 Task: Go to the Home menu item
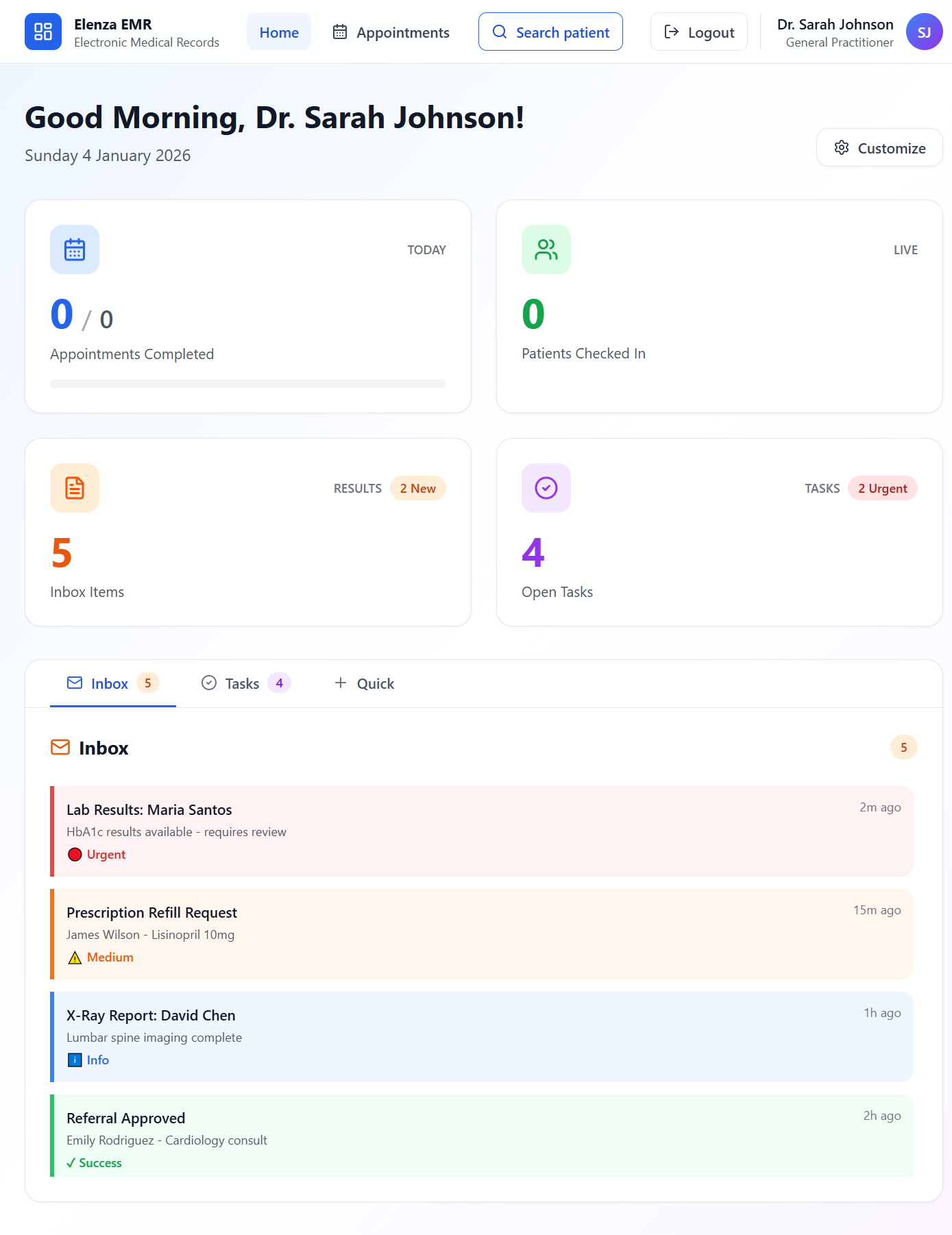tap(279, 32)
